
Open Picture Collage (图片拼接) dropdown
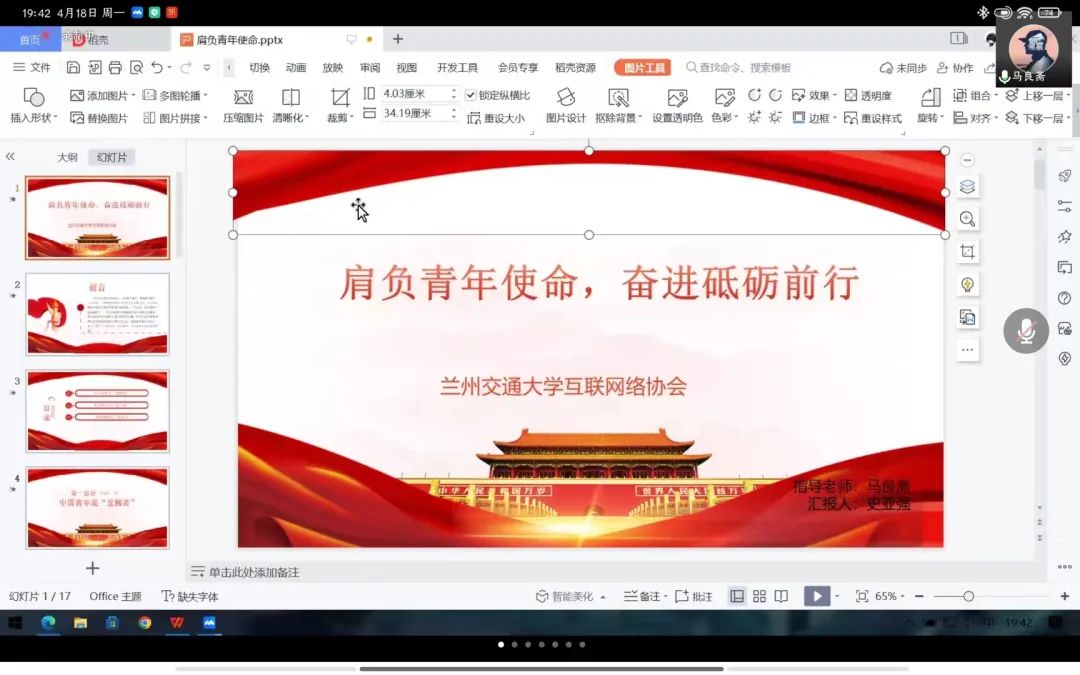click(x=175, y=118)
